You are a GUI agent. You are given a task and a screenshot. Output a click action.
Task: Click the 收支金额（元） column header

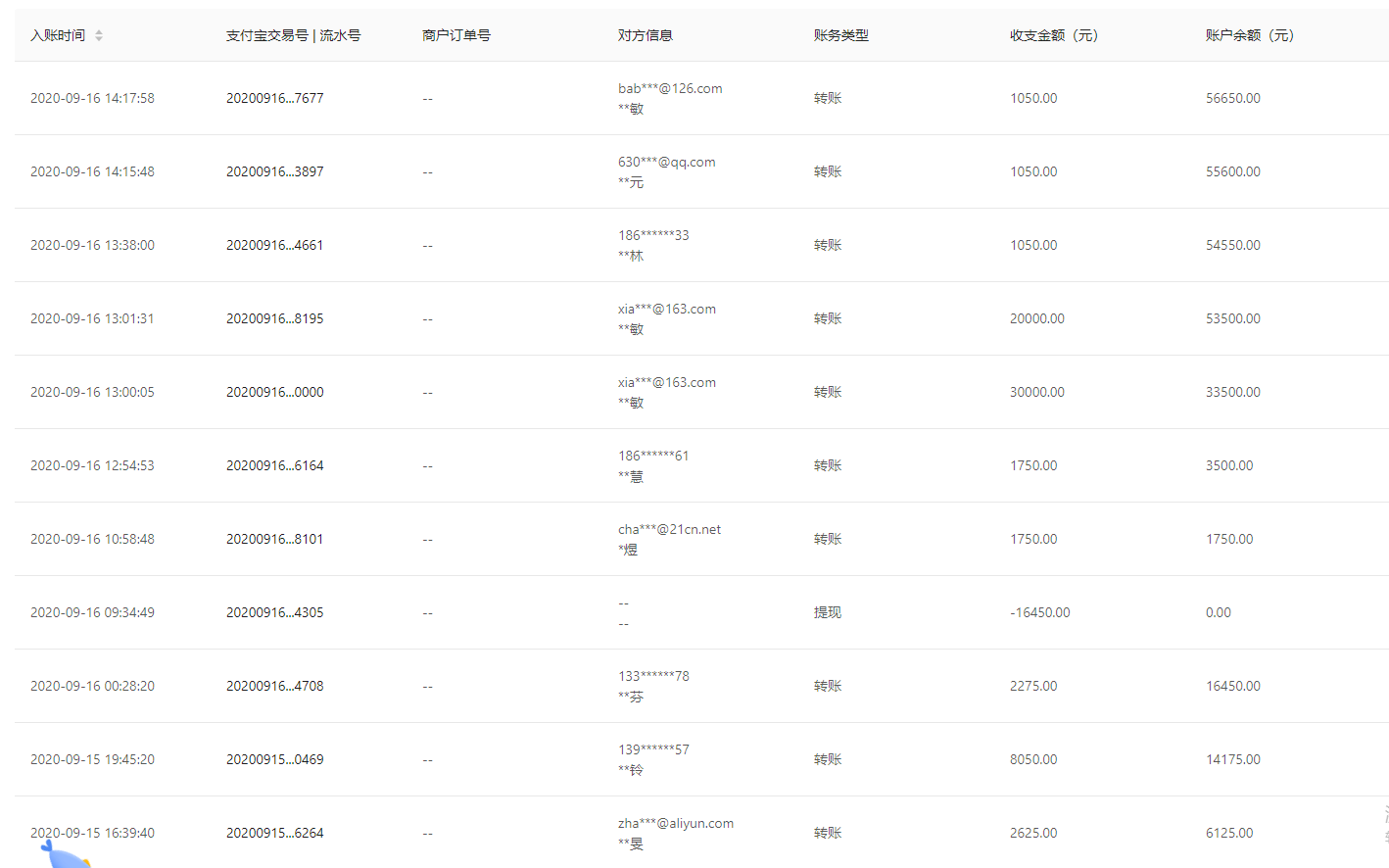(x=1053, y=35)
